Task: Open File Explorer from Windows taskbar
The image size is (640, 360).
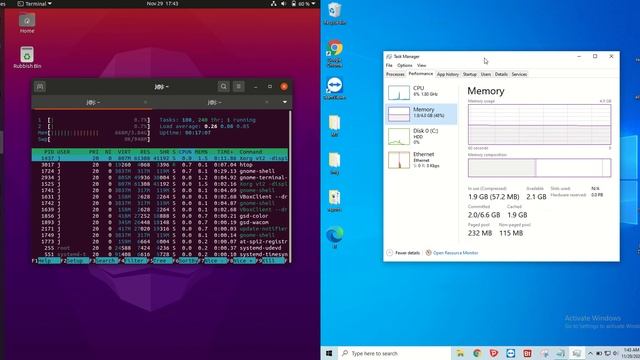Action: pos(460,353)
